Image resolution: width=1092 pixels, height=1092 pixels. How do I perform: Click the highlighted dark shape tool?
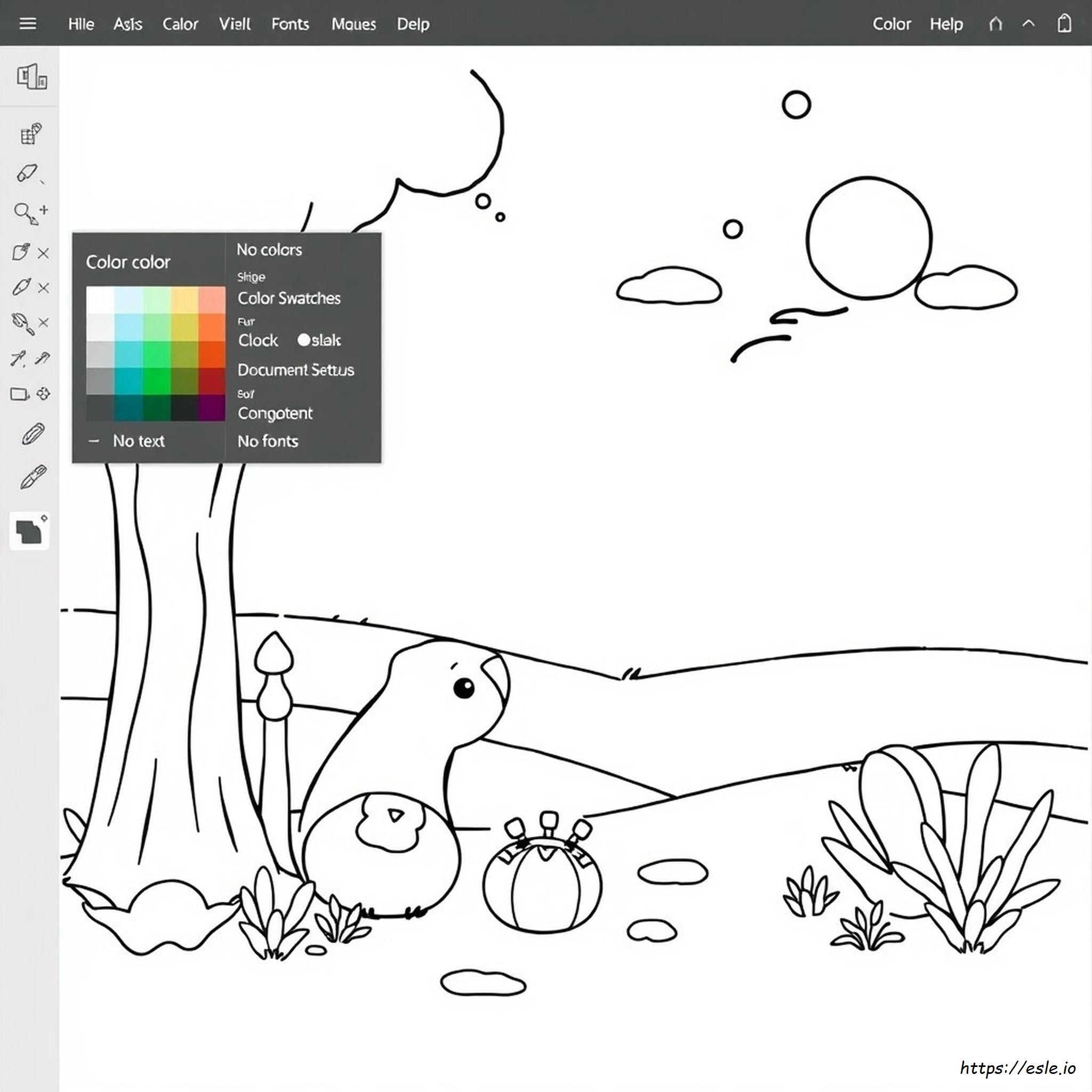click(x=29, y=531)
